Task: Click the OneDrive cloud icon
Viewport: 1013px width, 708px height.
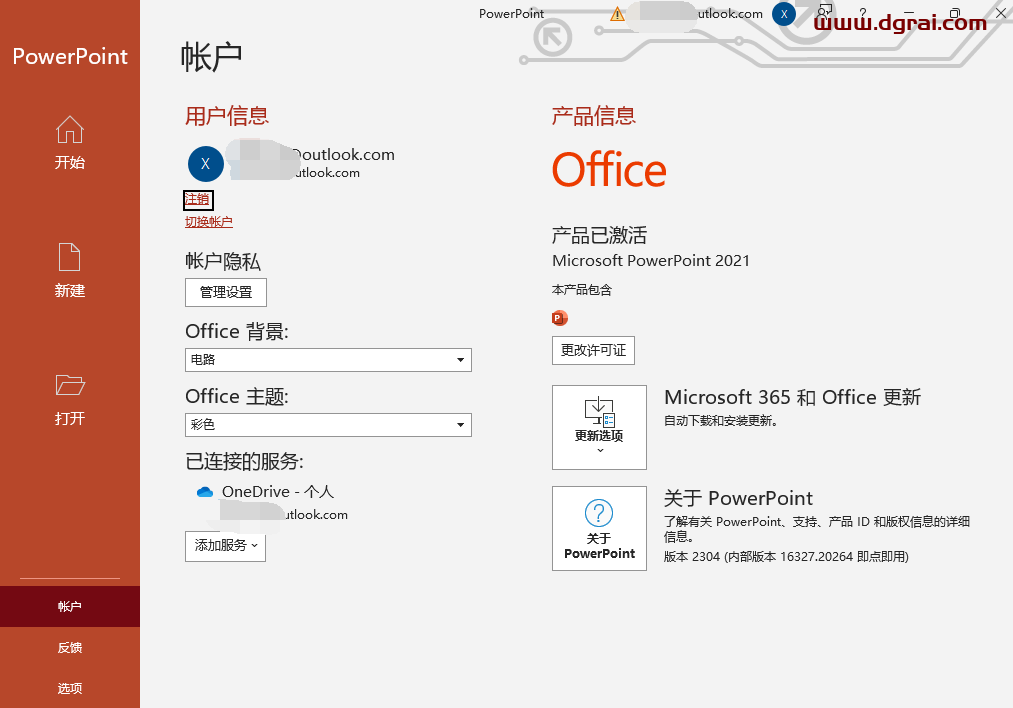Action: [x=205, y=492]
